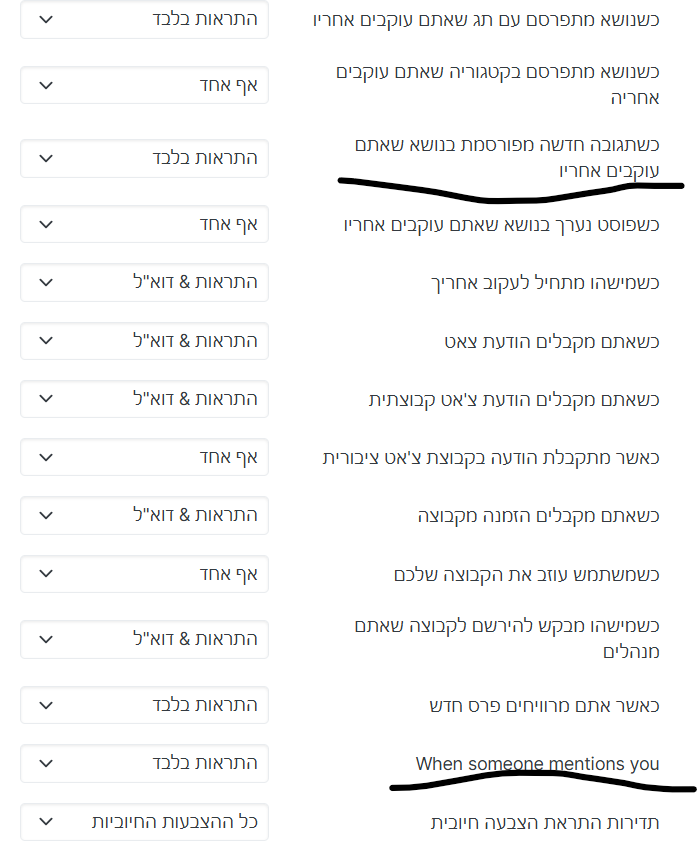Open the upvote notification frequency dropdown
Viewport: 697px width, 858px height.
144,822
